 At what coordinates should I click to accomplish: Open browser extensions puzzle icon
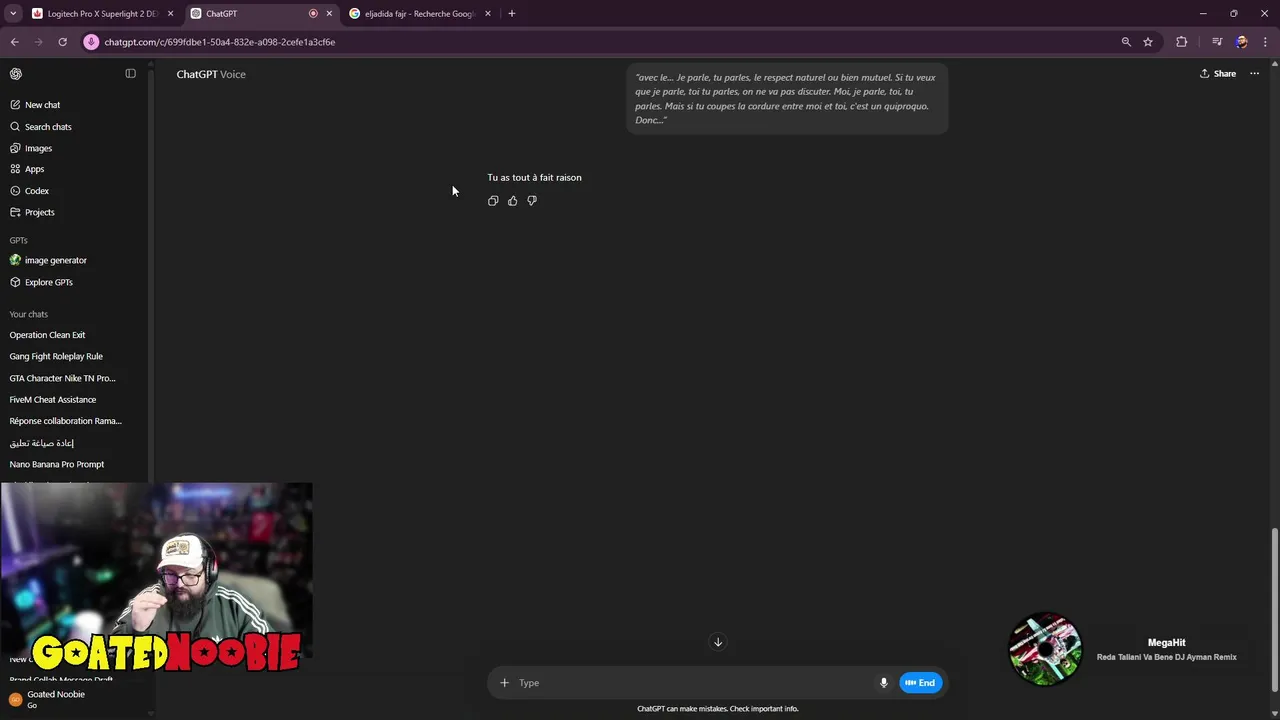pyautogui.click(x=1182, y=42)
